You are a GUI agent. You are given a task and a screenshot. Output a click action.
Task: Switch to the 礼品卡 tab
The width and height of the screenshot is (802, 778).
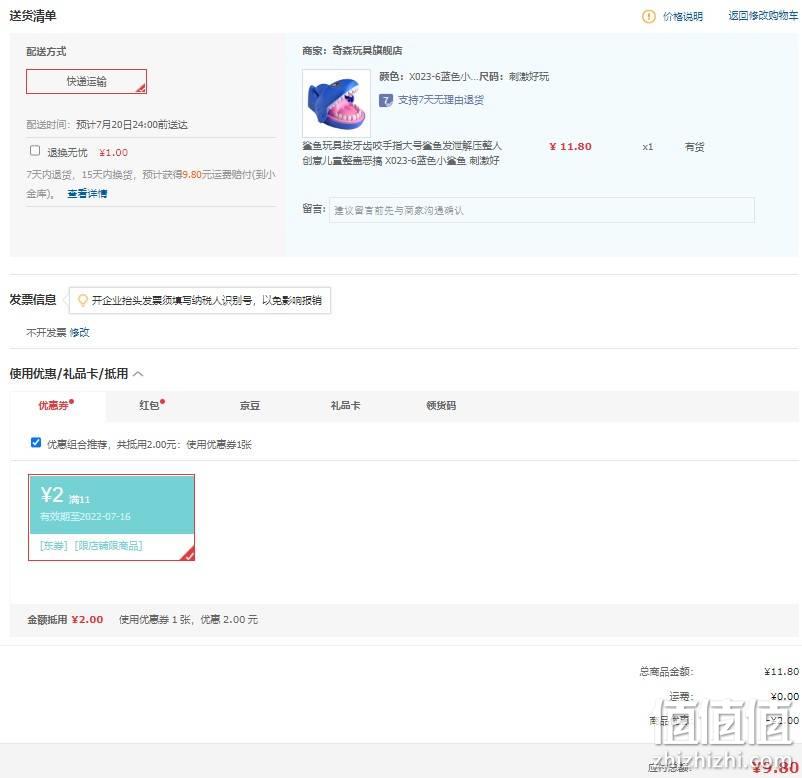(345, 406)
